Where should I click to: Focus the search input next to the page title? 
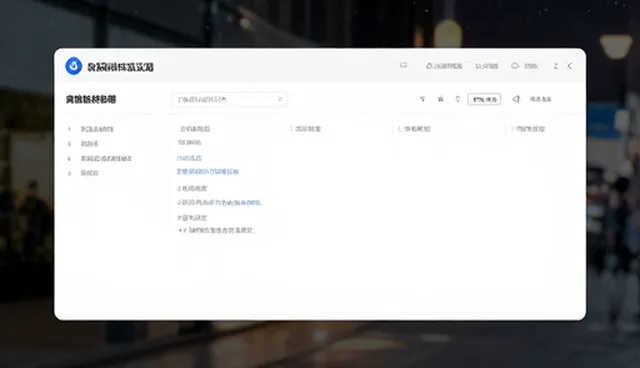coord(229,99)
